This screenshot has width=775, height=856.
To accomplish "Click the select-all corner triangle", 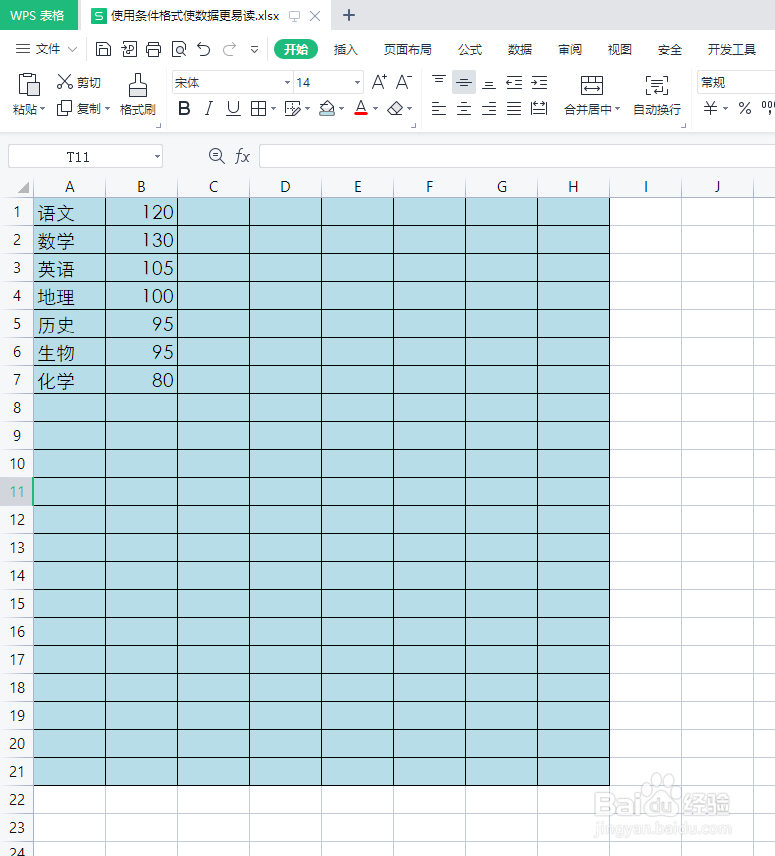I will coord(22,187).
